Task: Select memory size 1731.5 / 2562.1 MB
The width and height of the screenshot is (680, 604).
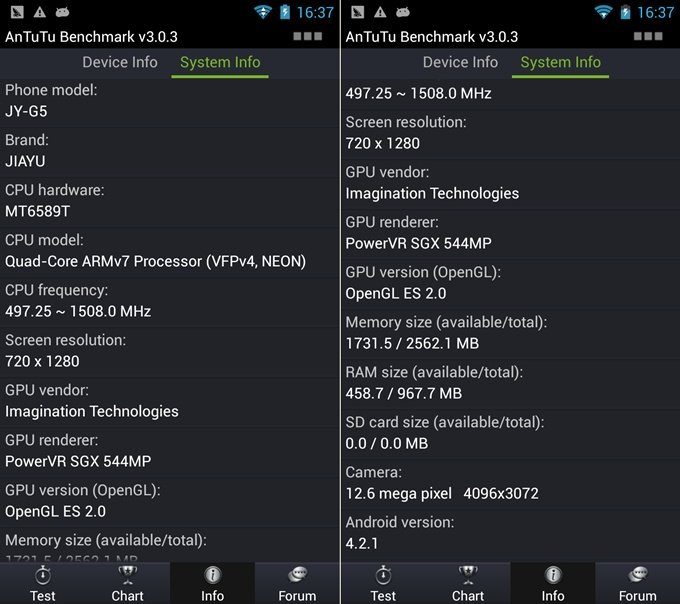Action: pyautogui.click(x=412, y=343)
